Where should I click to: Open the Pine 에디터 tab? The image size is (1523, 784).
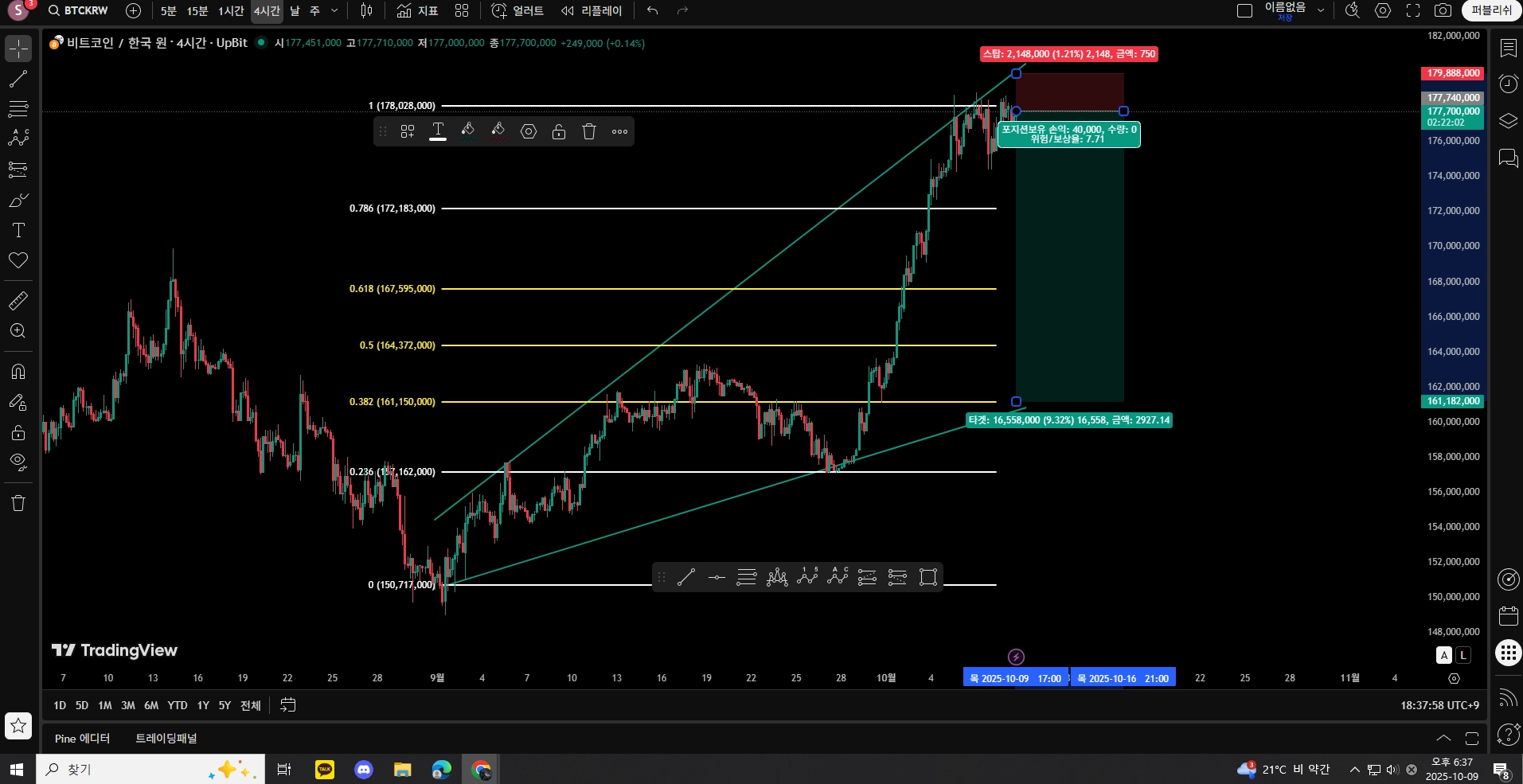(82, 738)
